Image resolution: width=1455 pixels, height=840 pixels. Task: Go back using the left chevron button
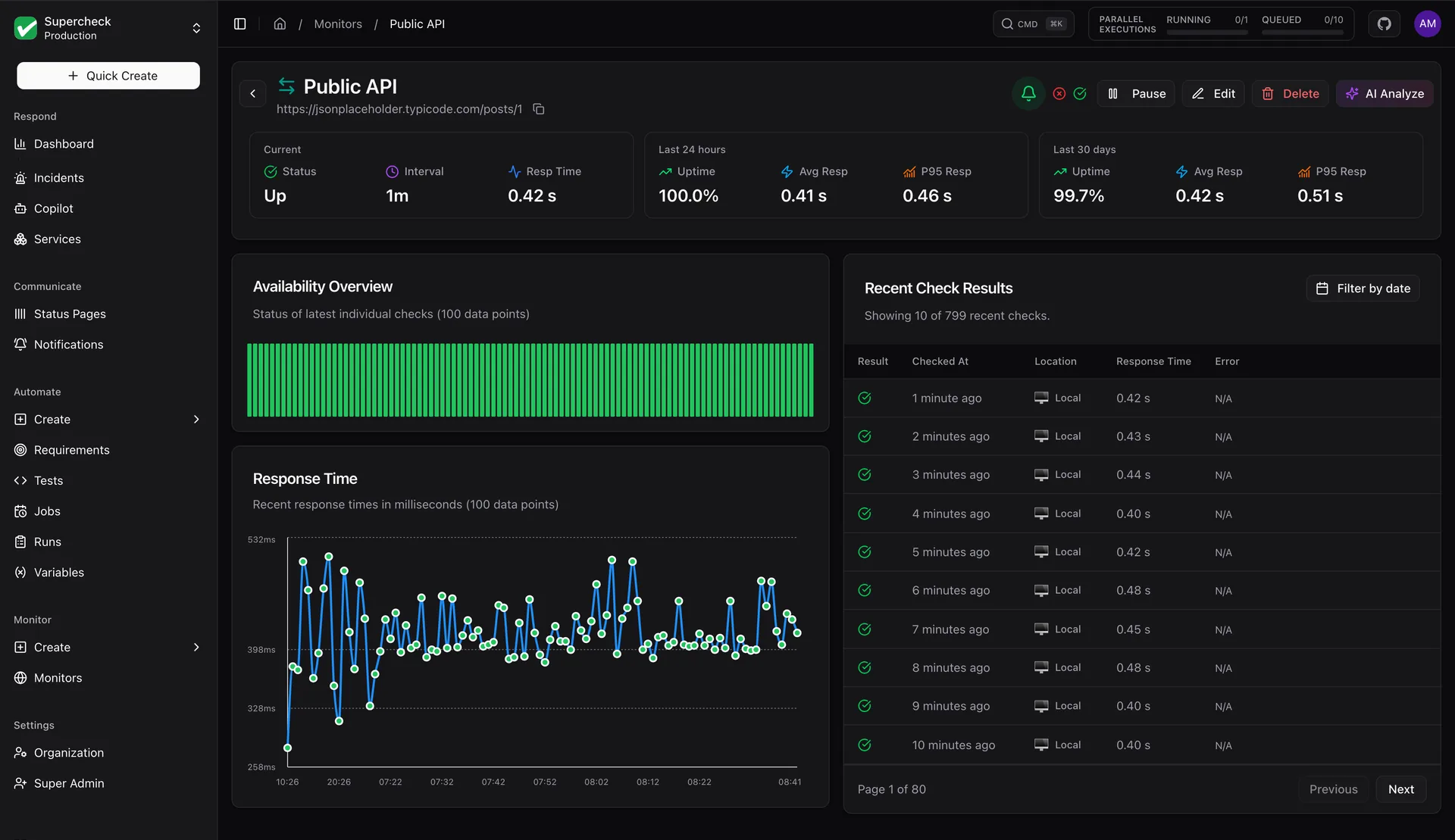click(x=252, y=93)
